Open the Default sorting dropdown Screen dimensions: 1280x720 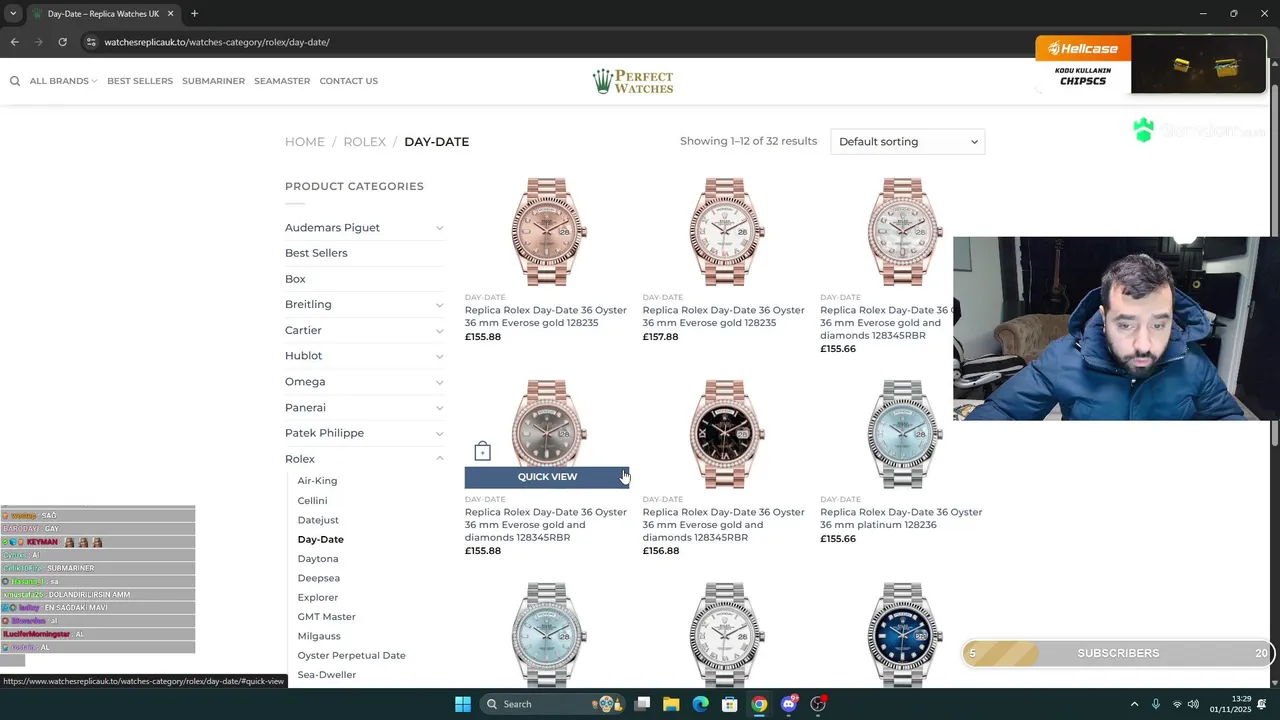[907, 141]
